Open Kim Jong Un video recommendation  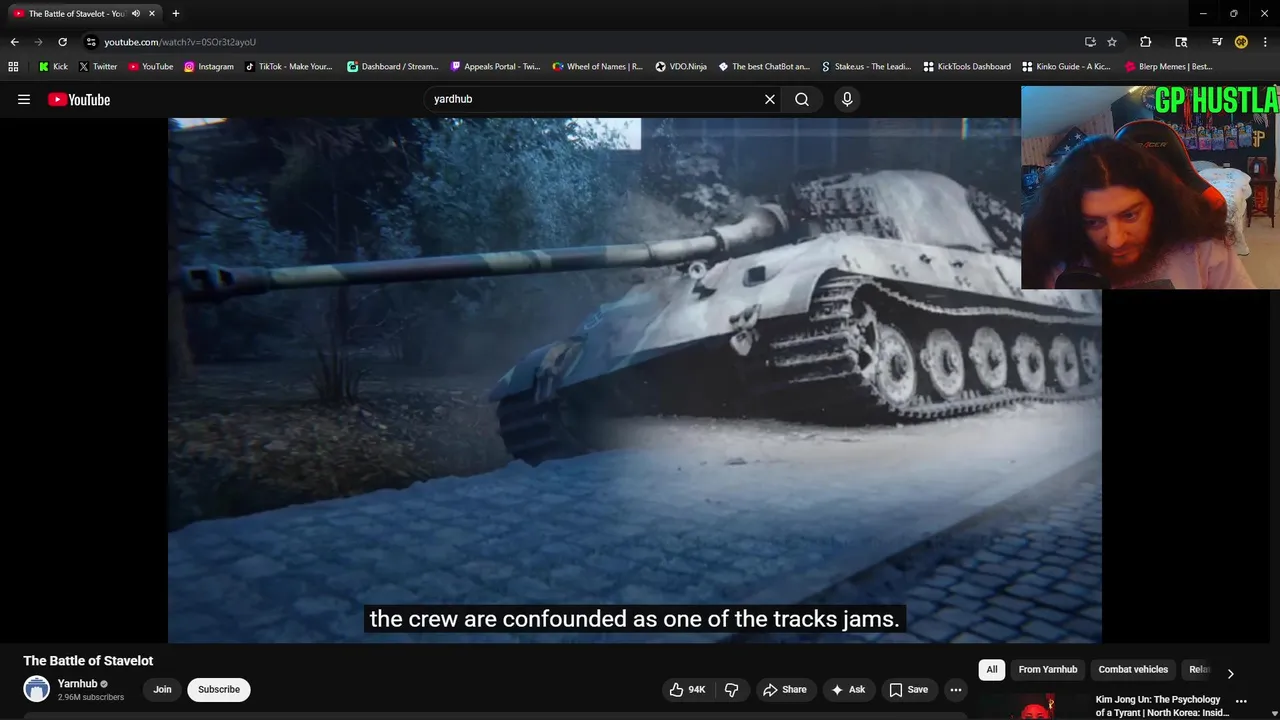1162,706
